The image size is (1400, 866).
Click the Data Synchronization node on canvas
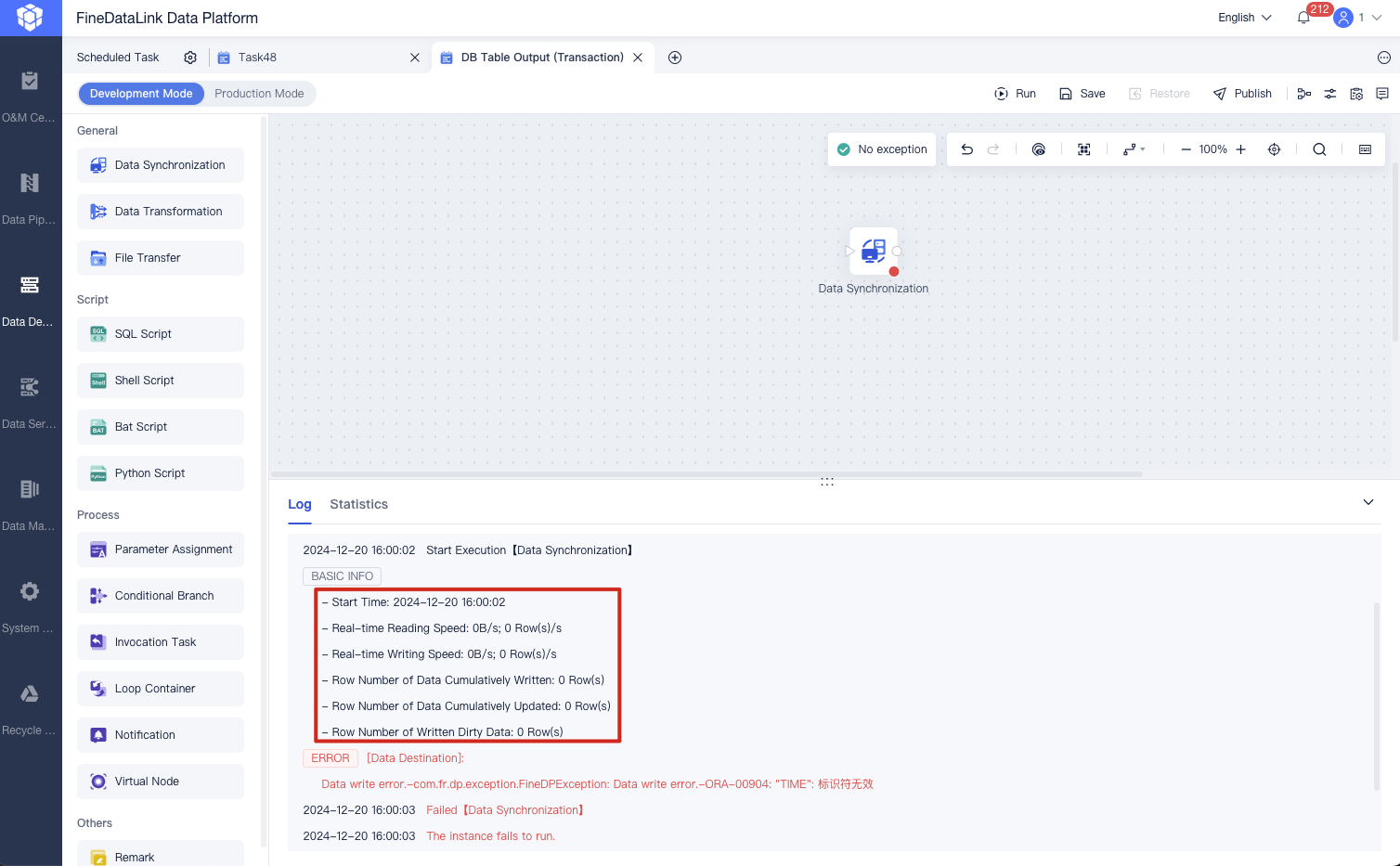pos(874,251)
